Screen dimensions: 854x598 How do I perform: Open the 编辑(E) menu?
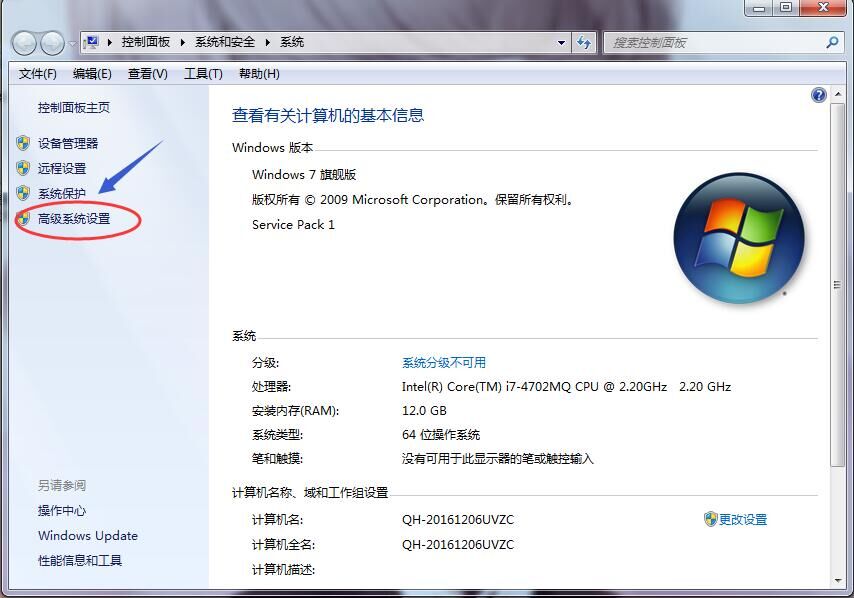coord(92,74)
